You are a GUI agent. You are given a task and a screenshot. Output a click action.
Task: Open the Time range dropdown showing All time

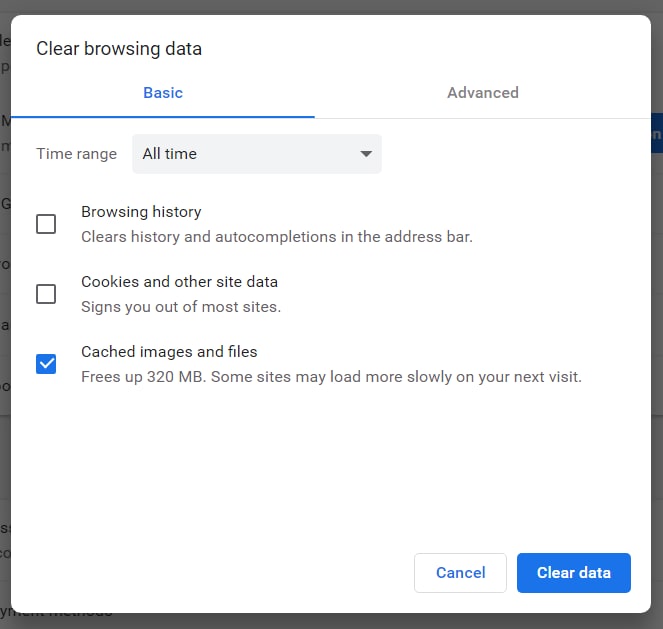coord(256,154)
